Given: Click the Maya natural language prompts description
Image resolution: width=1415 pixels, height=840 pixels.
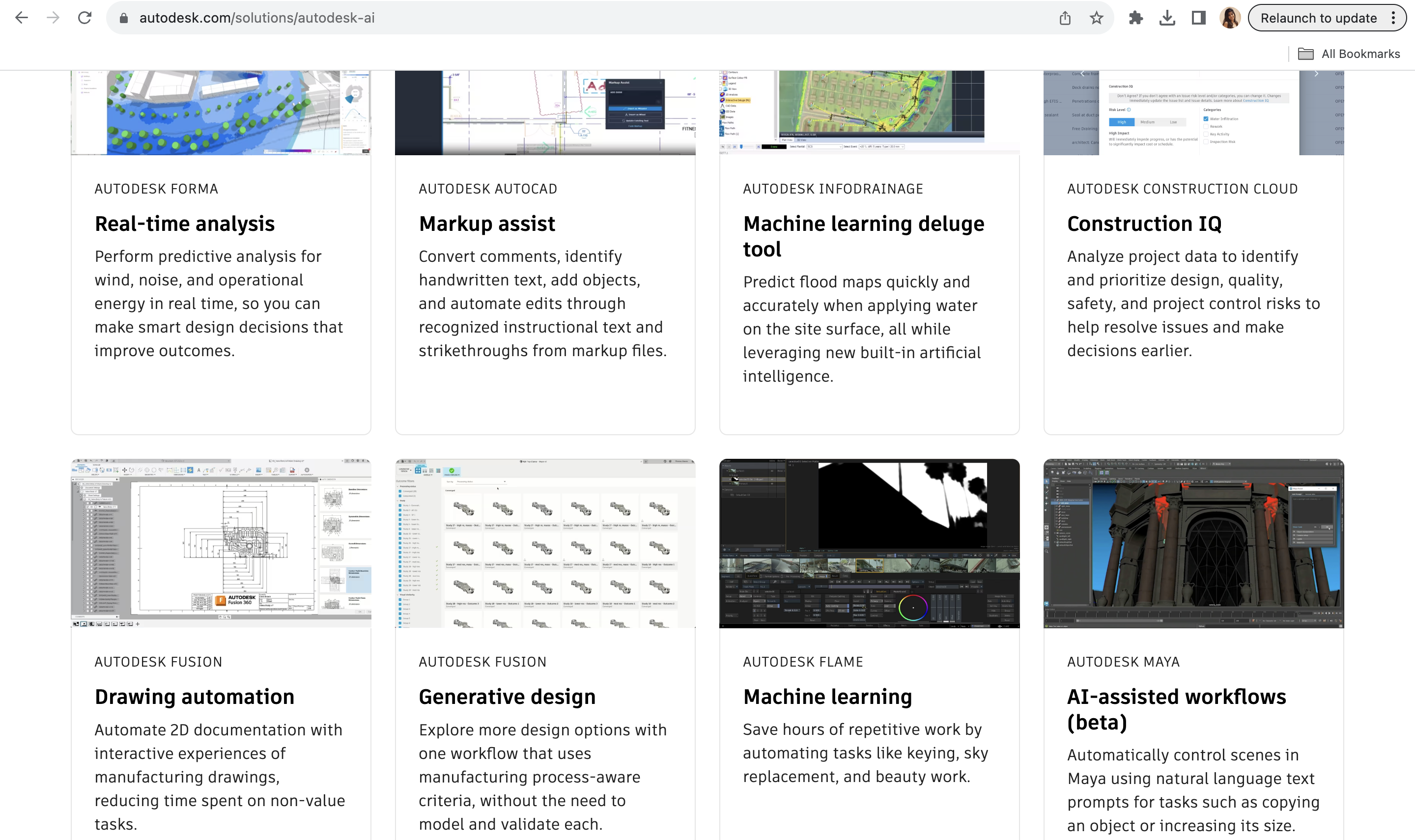Looking at the screenshot, I should tap(1194, 790).
